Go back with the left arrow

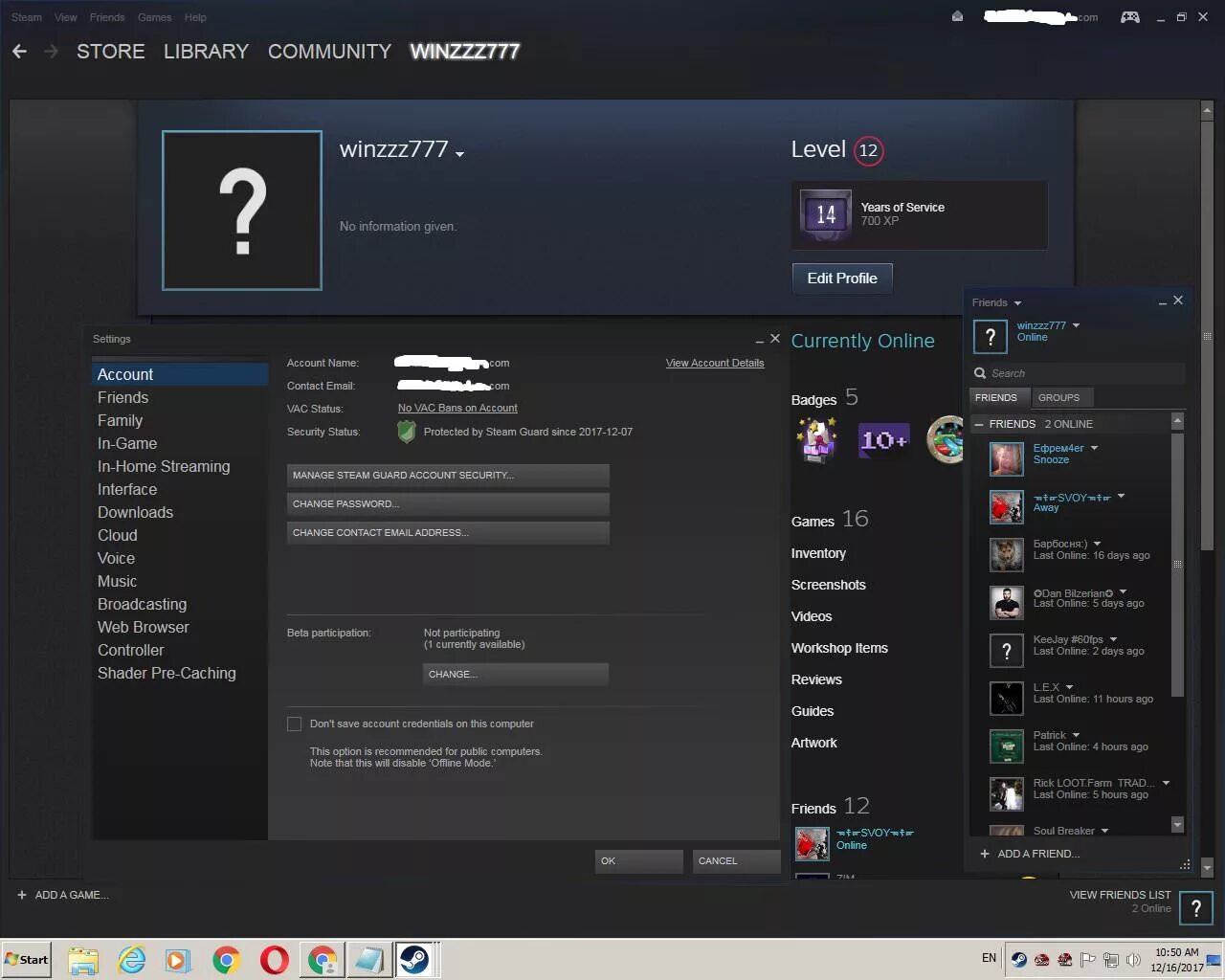[x=19, y=52]
